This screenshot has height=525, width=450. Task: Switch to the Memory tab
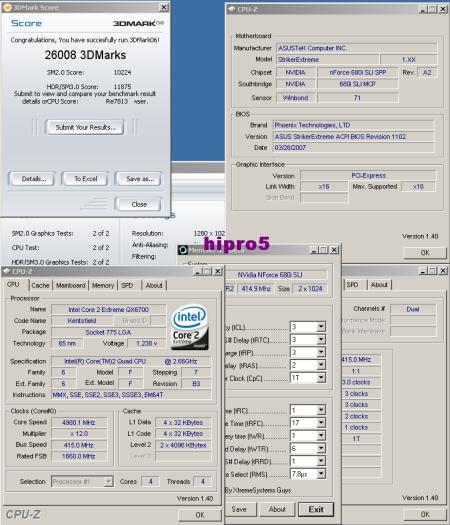(103, 286)
